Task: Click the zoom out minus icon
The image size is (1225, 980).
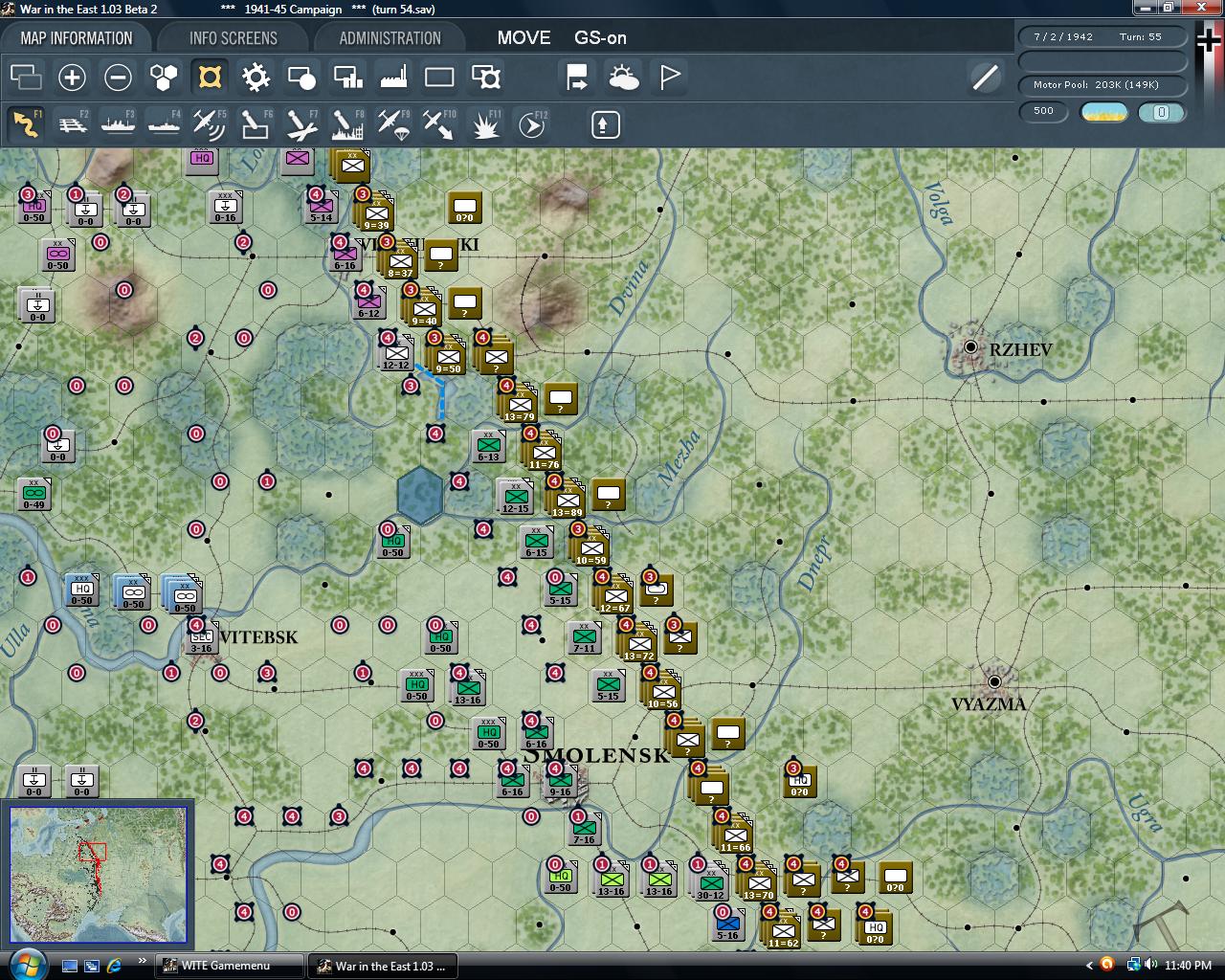Action: pos(118,78)
